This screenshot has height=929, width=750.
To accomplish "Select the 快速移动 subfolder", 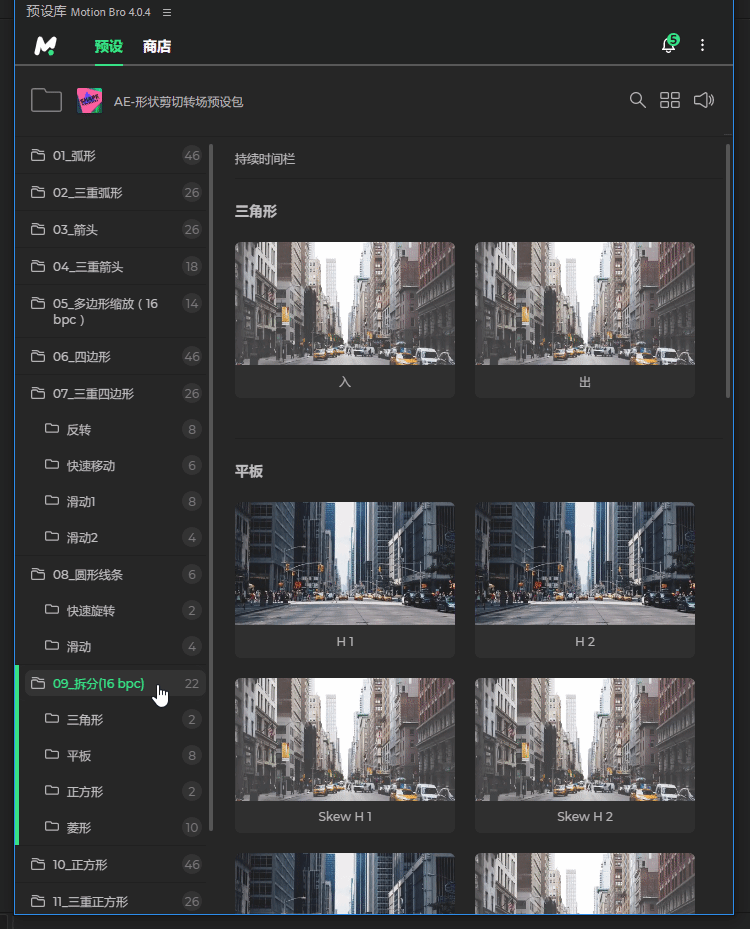I will coord(111,466).
